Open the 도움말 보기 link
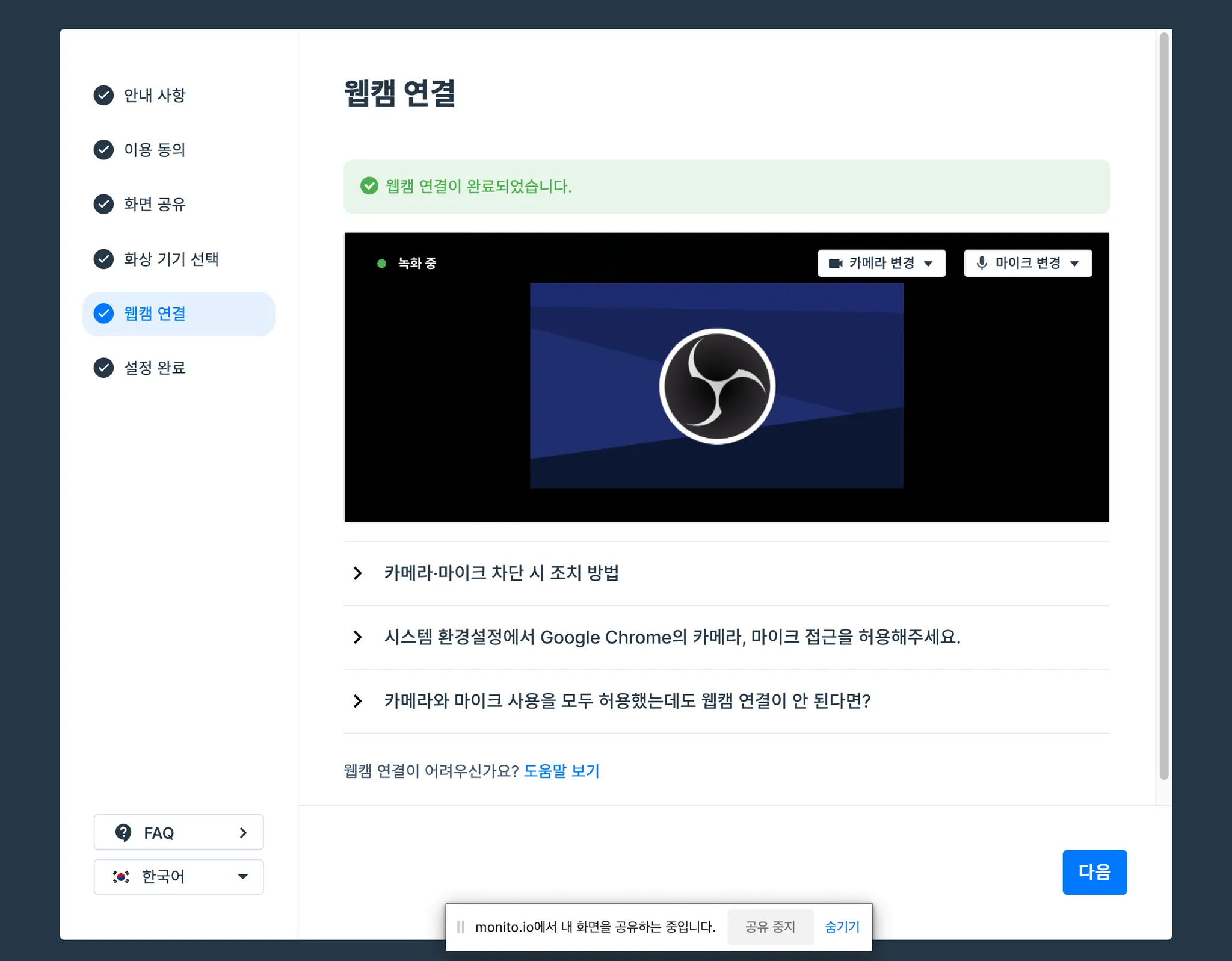Image resolution: width=1232 pixels, height=961 pixels. point(561,771)
